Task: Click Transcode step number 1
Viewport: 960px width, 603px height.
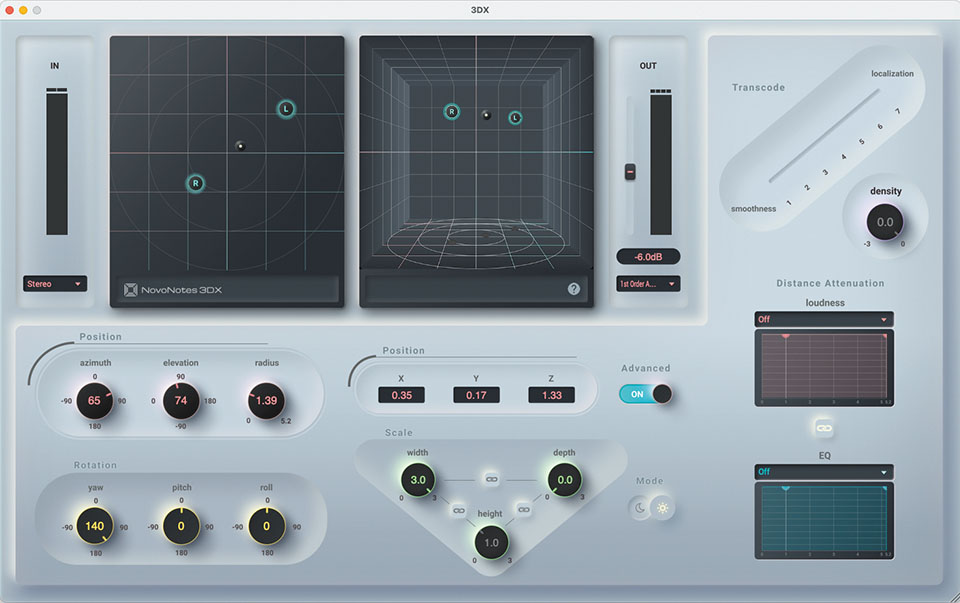Action: click(x=789, y=203)
